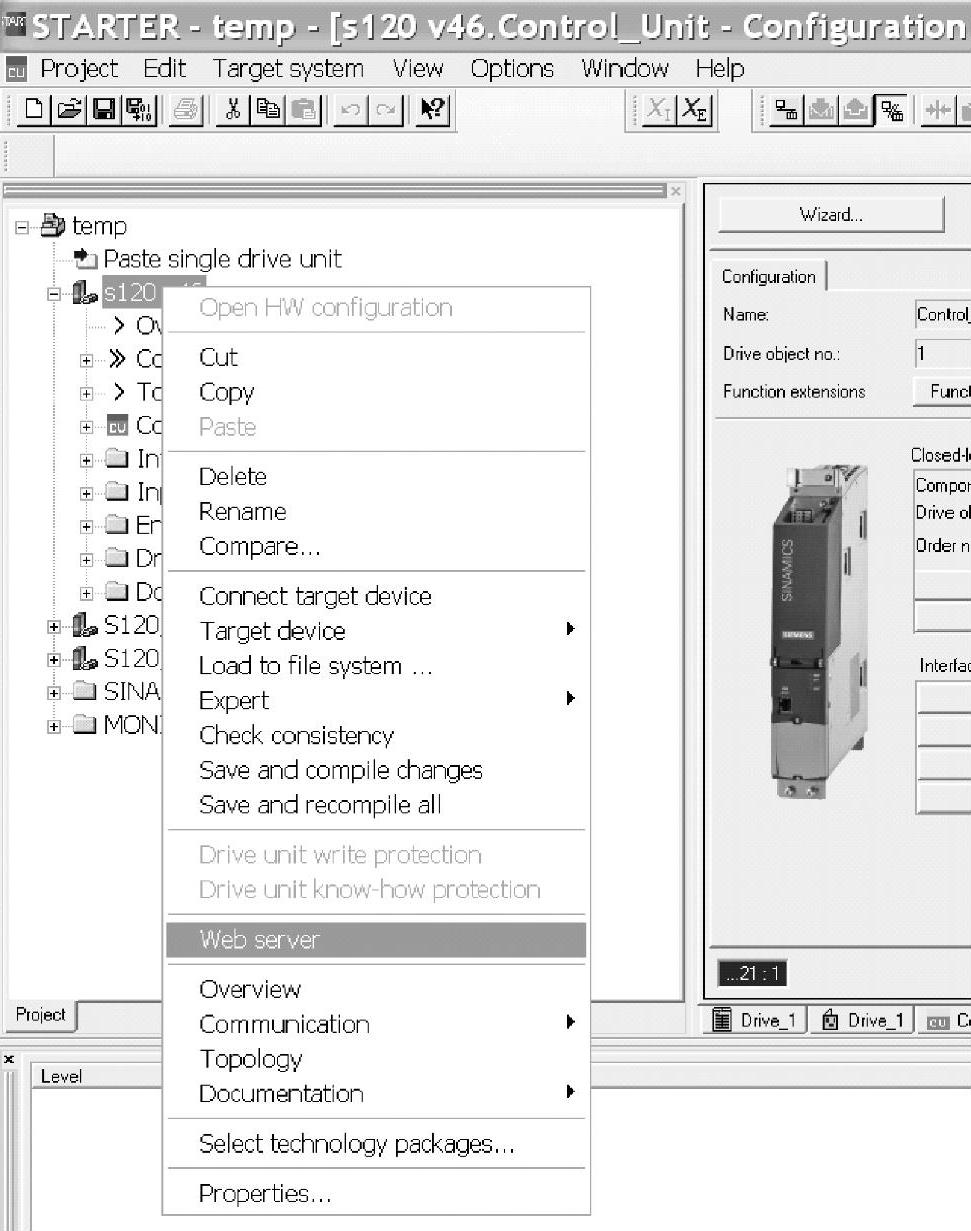Click the Undo arrow toolbar icon
Image resolution: width=971 pixels, height=1231 pixels.
[350, 110]
